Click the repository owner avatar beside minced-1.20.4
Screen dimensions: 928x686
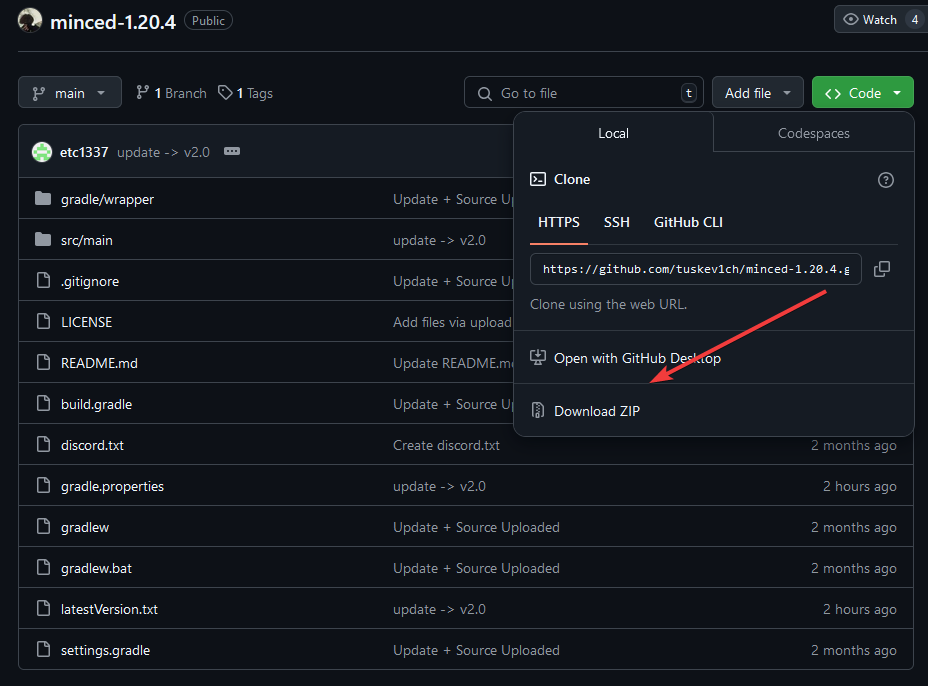30,21
